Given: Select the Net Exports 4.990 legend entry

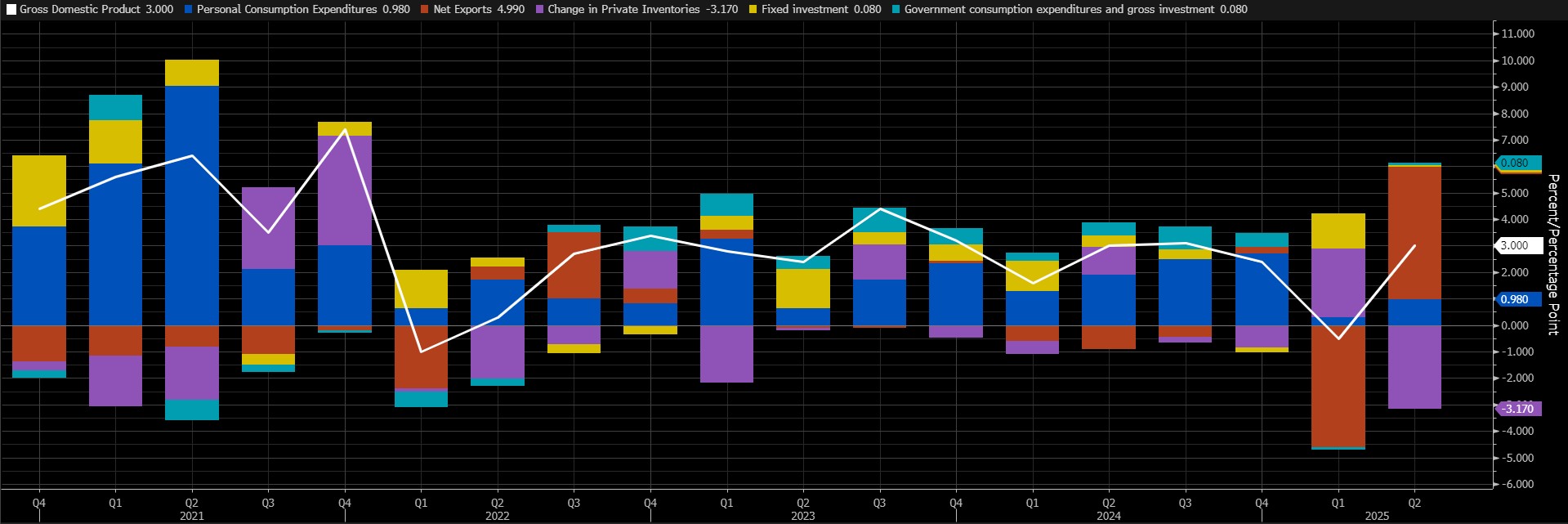Looking at the screenshot, I should click(473, 9).
